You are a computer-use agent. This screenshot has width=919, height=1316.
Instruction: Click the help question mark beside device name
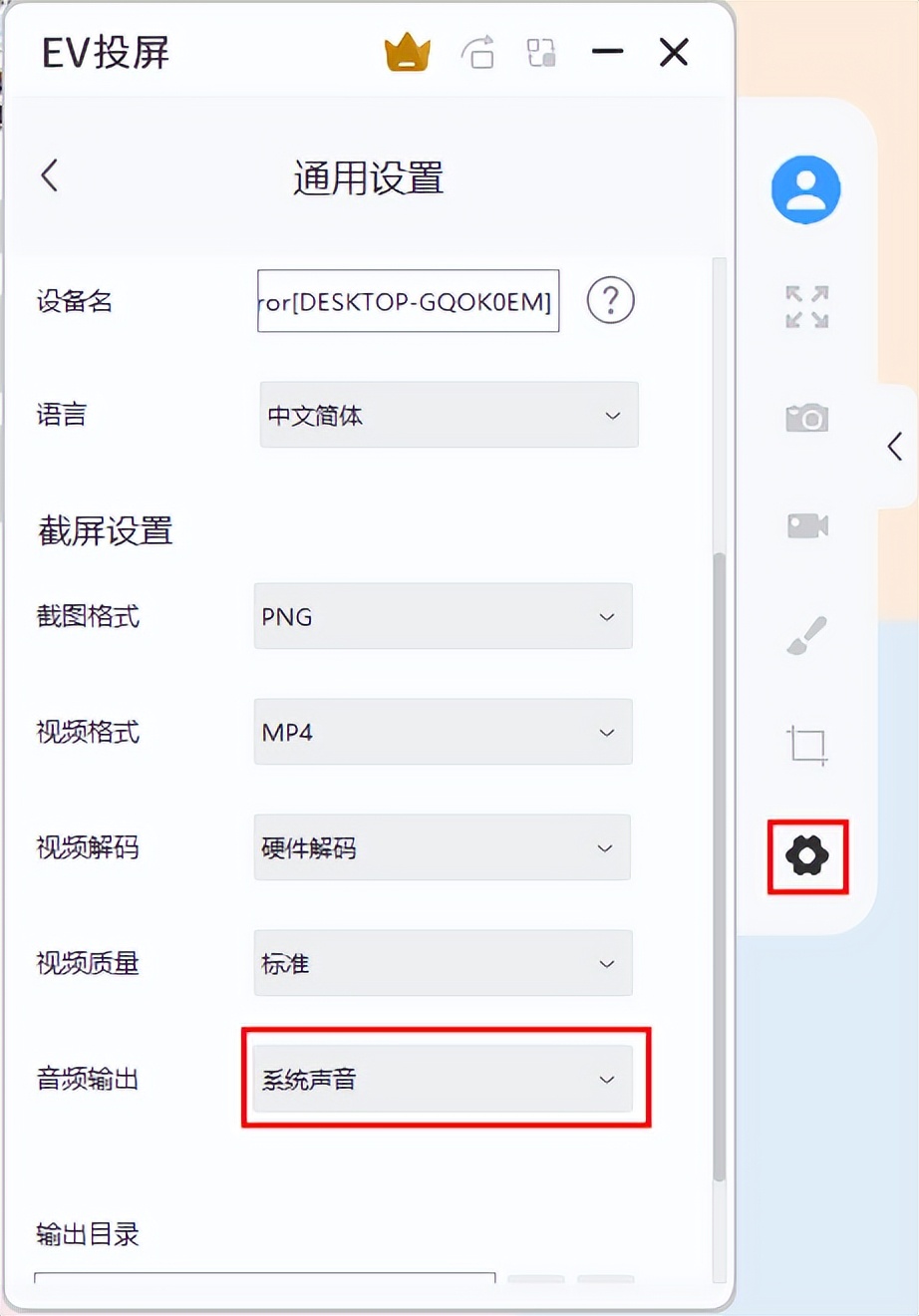[x=611, y=300]
